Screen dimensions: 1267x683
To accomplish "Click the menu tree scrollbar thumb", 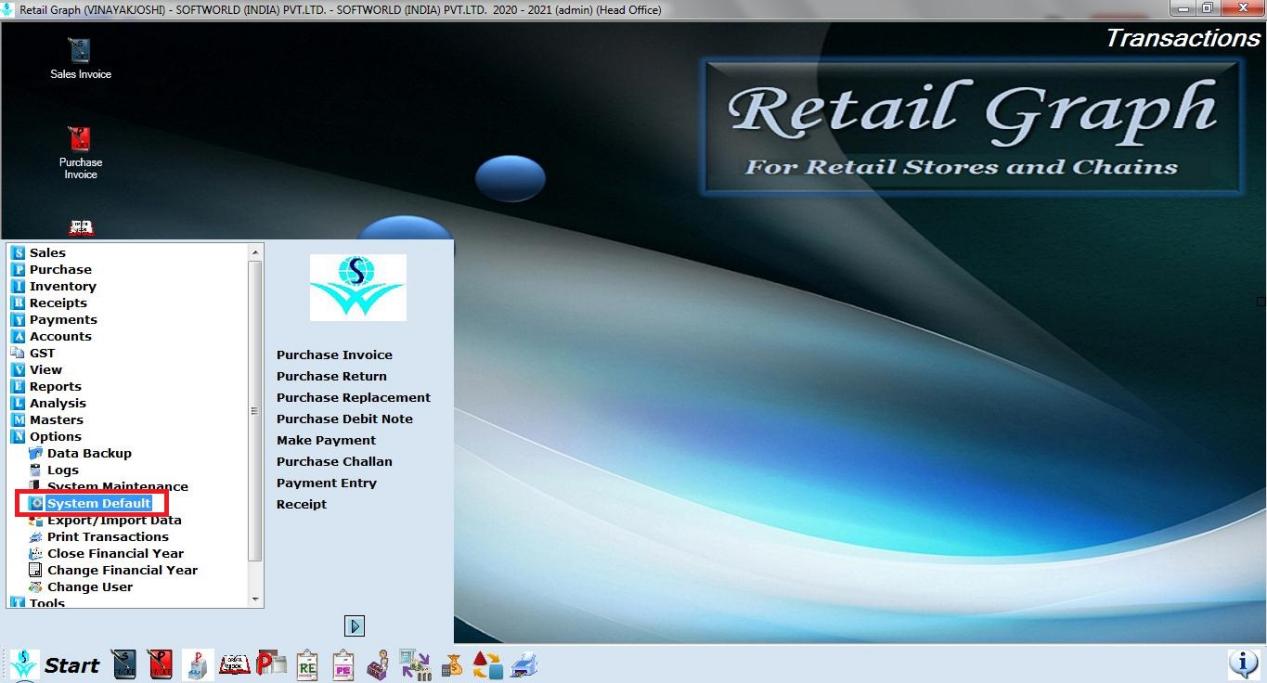I will click(x=255, y=411).
